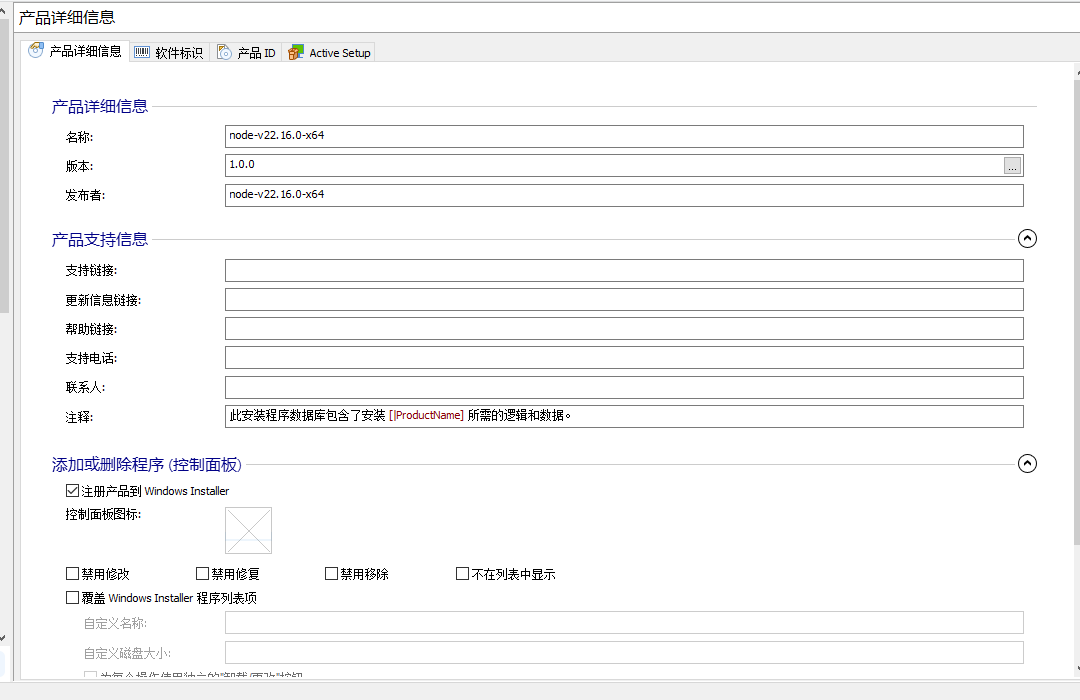
Task: Click the 自定义名称 field
Action: point(624,623)
